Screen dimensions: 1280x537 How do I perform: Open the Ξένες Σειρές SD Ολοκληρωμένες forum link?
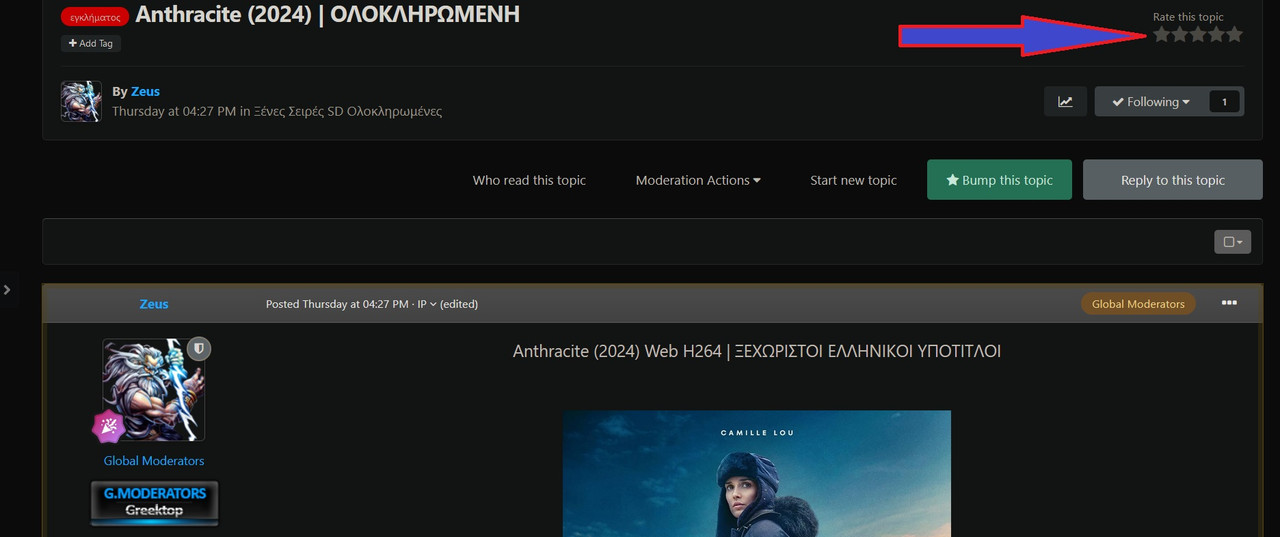(x=348, y=111)
